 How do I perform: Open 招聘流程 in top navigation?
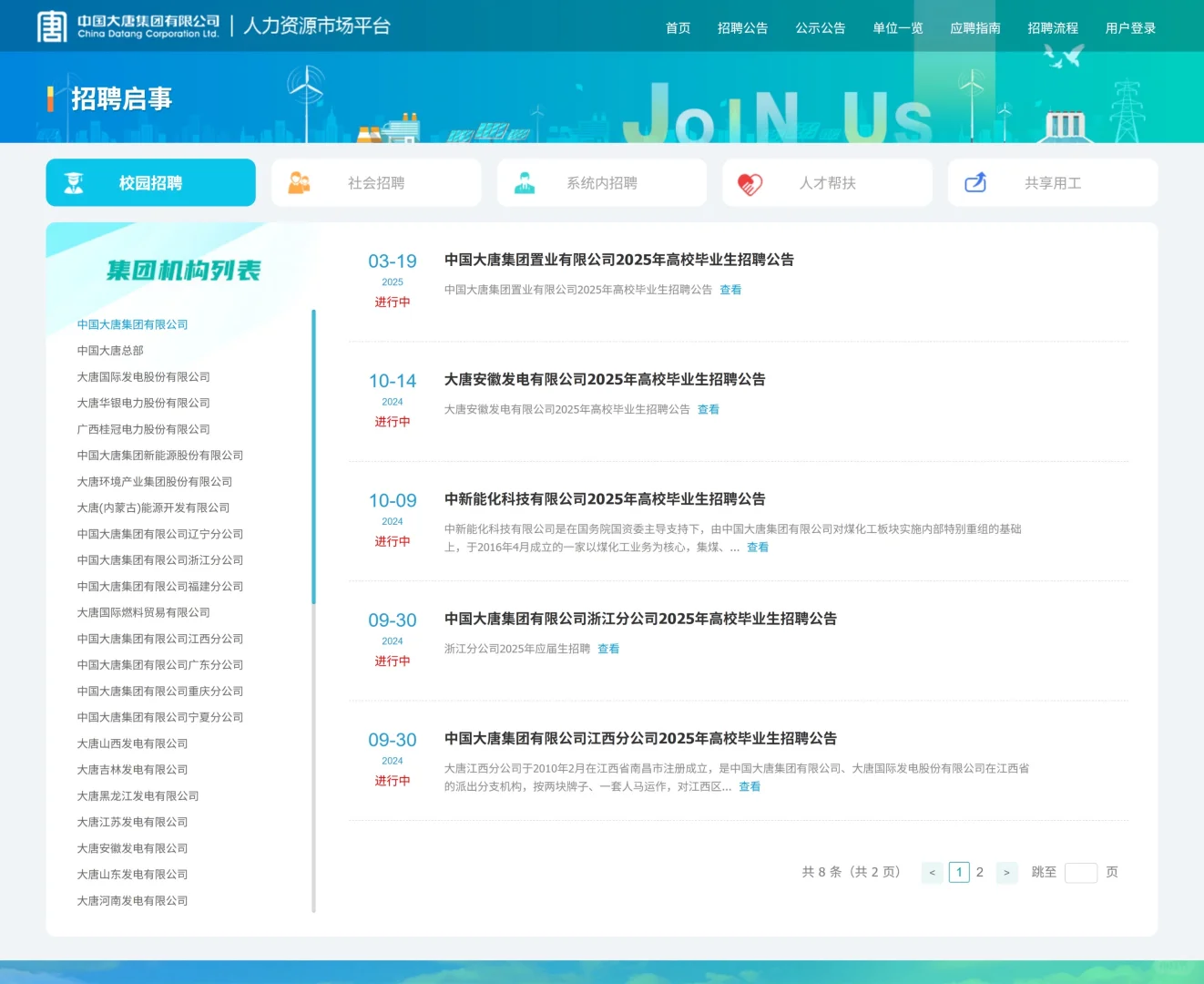[x=1053, y=28]
